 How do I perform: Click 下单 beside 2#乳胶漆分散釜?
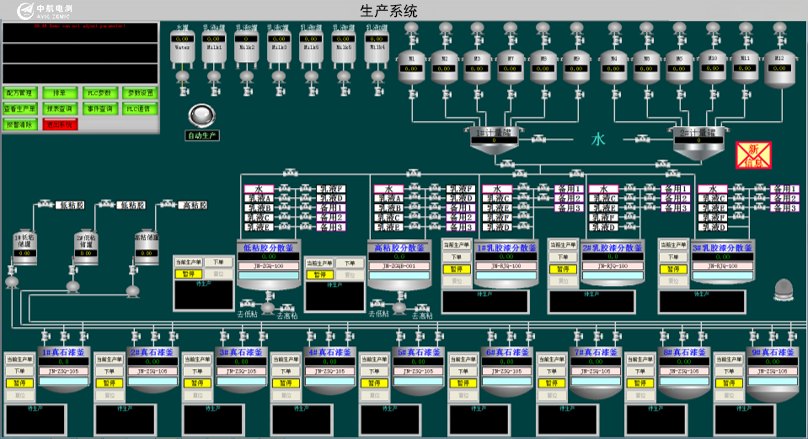[x=563, y=257]
